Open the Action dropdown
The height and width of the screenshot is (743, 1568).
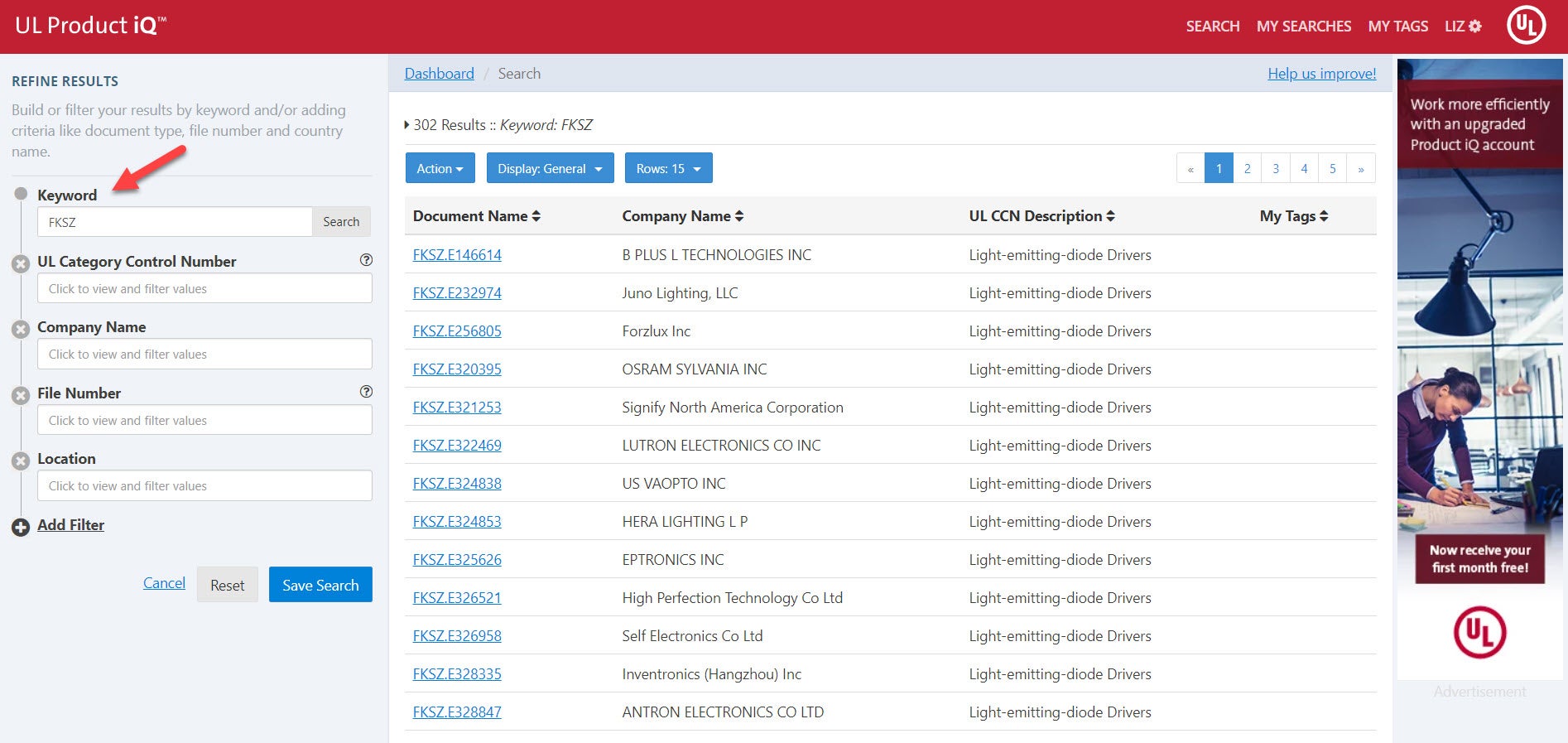440,168
